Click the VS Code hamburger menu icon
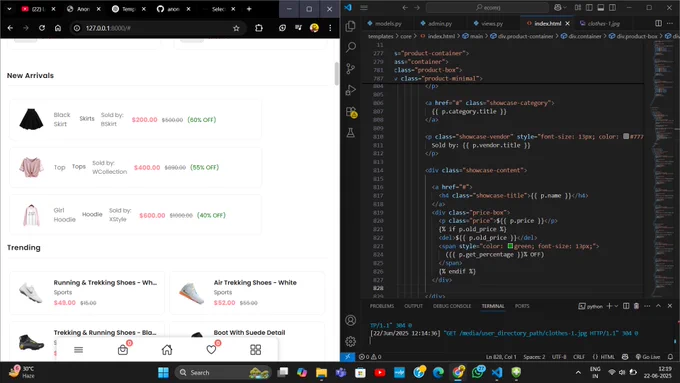Viewport: 680px width, 383px height. (364, 7)
